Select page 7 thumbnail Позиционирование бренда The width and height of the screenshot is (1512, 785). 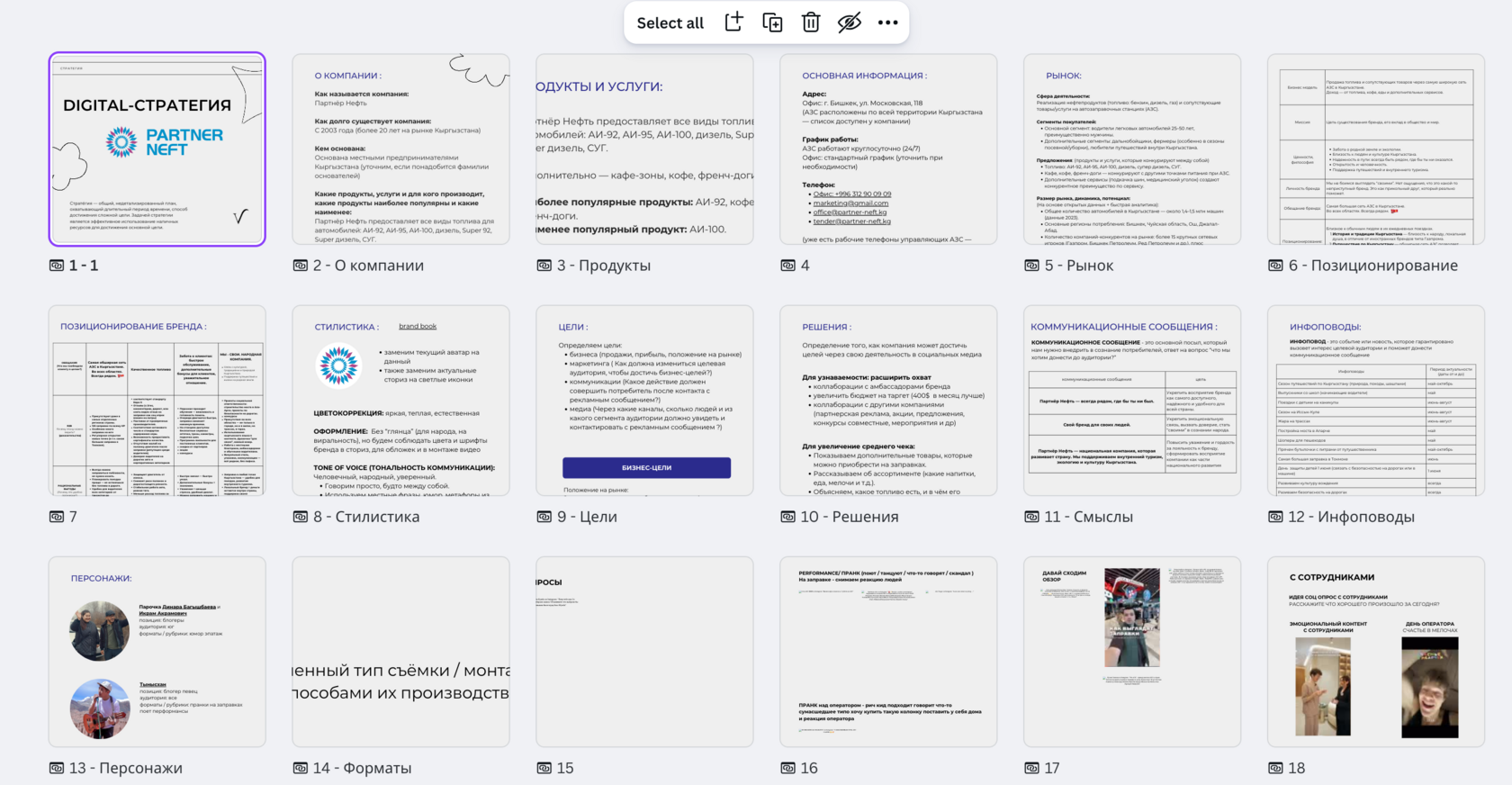[x=157, y=401]
